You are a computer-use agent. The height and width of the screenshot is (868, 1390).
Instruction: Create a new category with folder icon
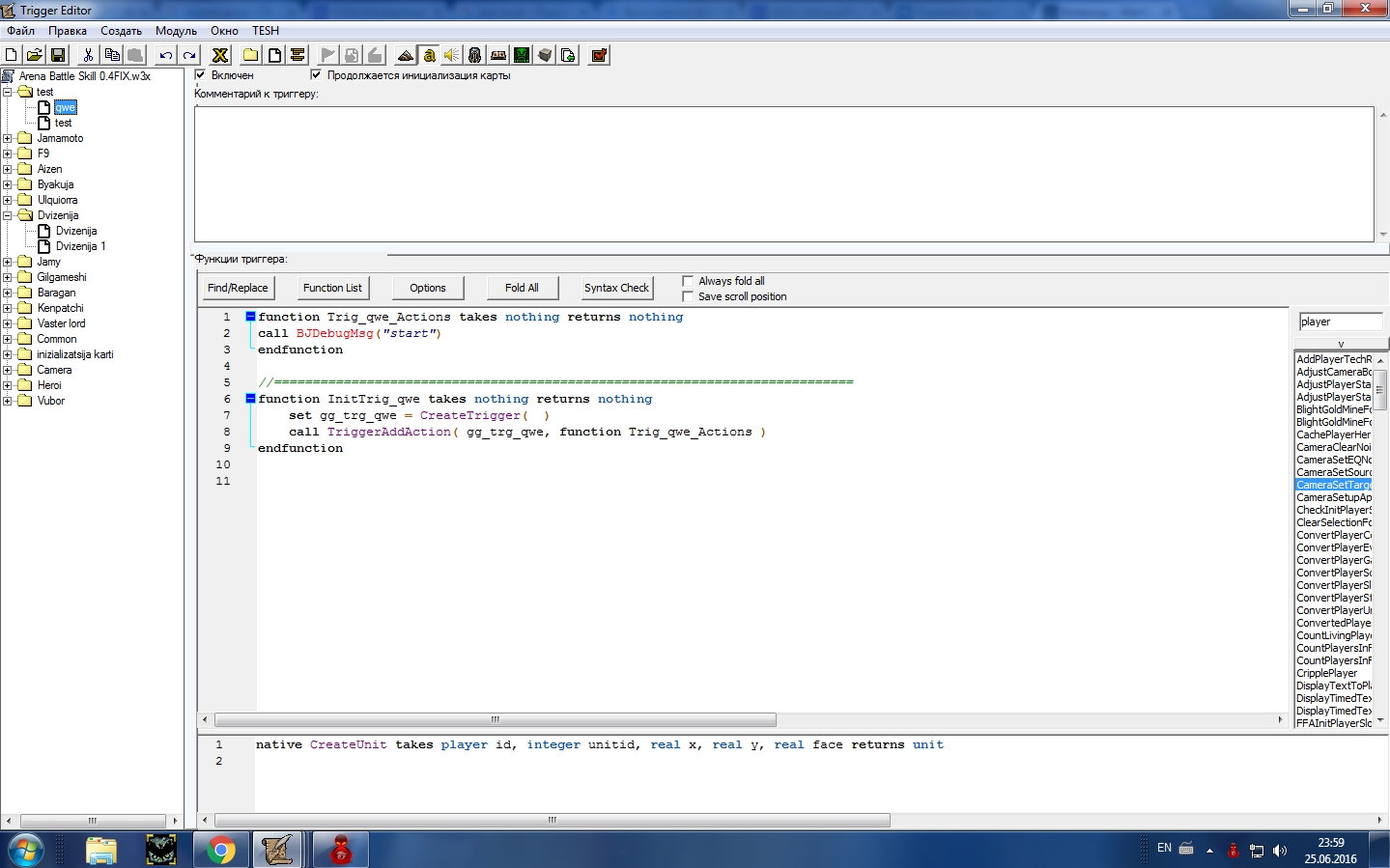[250, 56]
